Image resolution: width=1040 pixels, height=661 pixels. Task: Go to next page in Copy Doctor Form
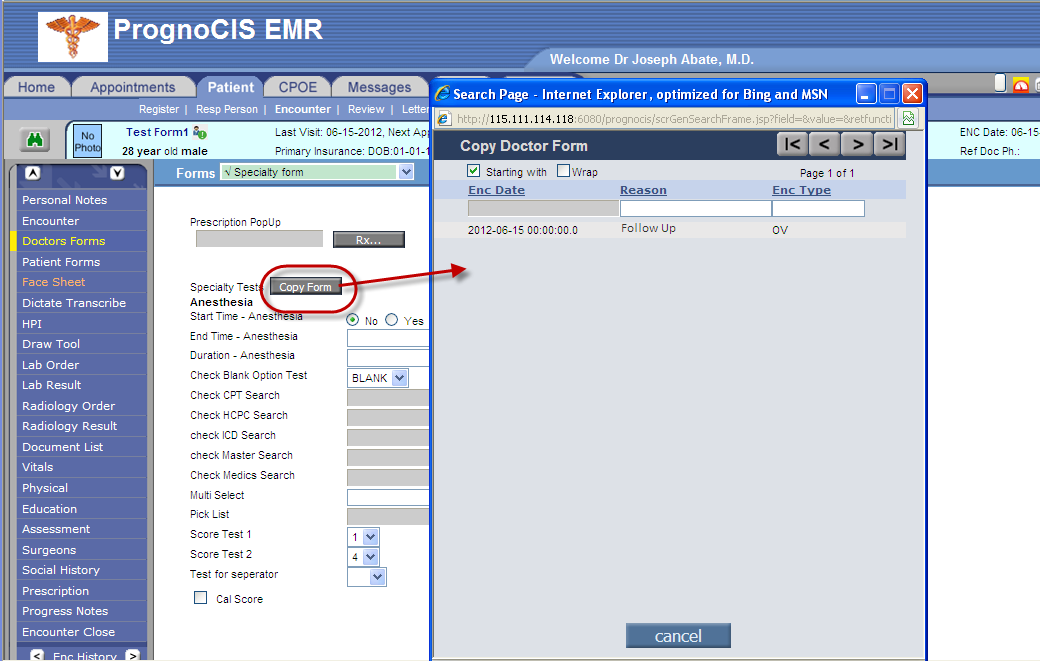[858, 144]
